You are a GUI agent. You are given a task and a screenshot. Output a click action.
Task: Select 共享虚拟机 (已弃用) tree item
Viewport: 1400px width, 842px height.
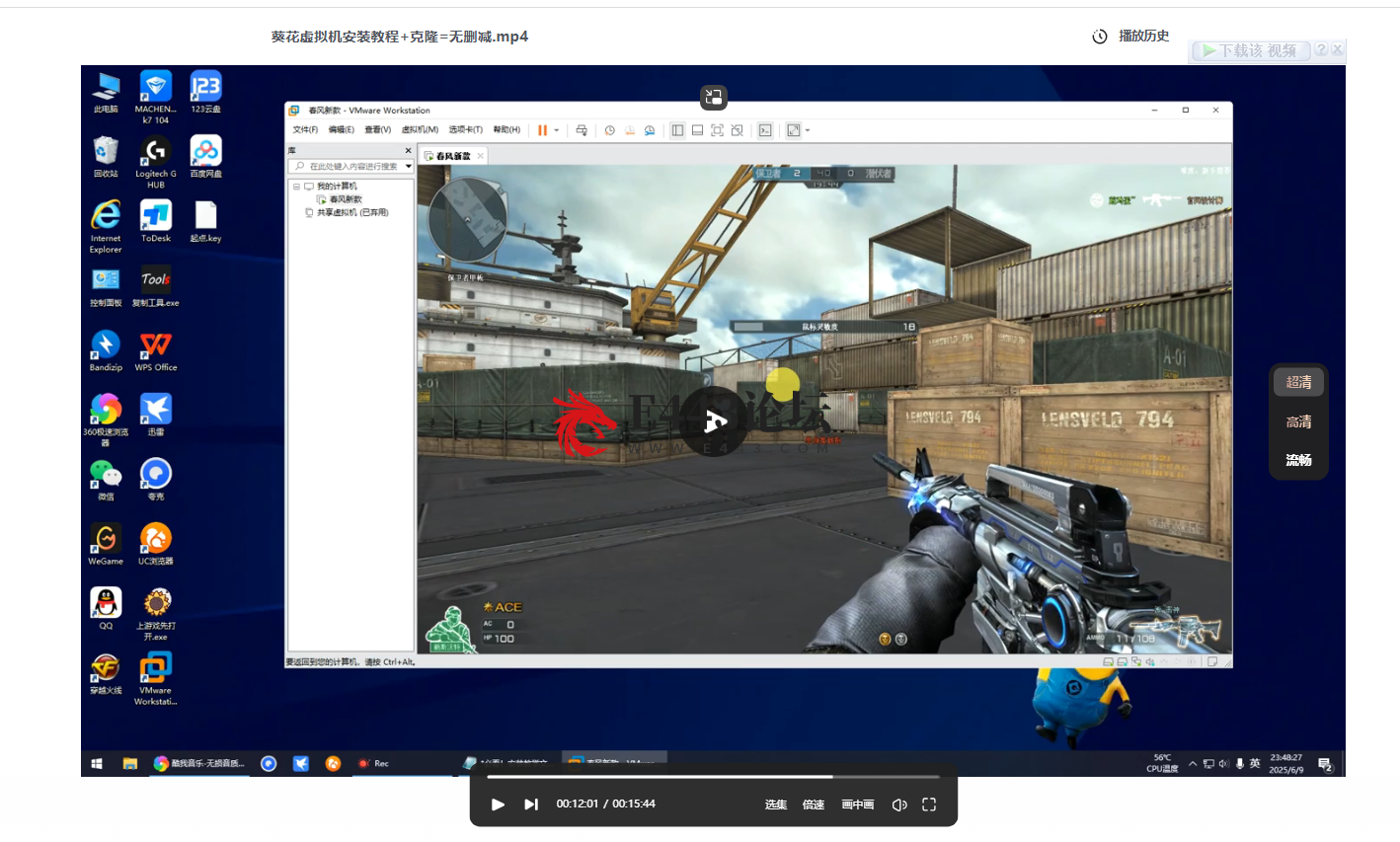click(x=347, y=212)
